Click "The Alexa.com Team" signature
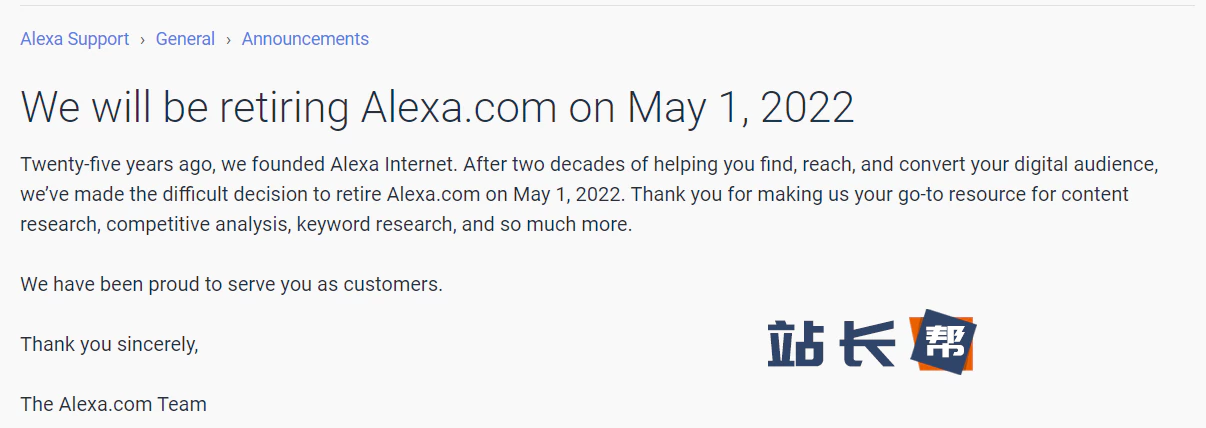This screenshot has height=428, width=1206. (x=113, y=404)
